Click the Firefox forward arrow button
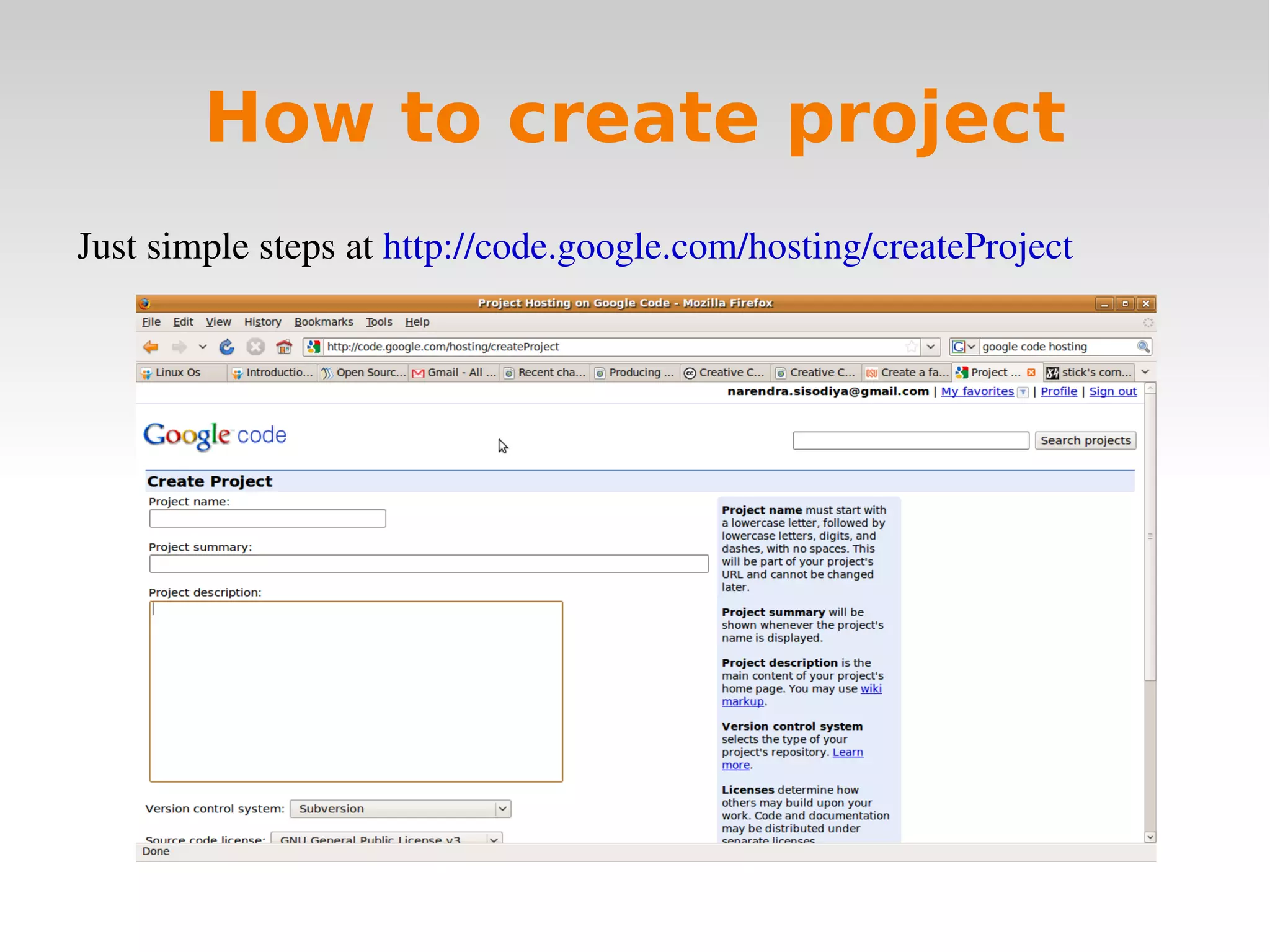The width and height of the screenshot is (1270, 952). 179,347
